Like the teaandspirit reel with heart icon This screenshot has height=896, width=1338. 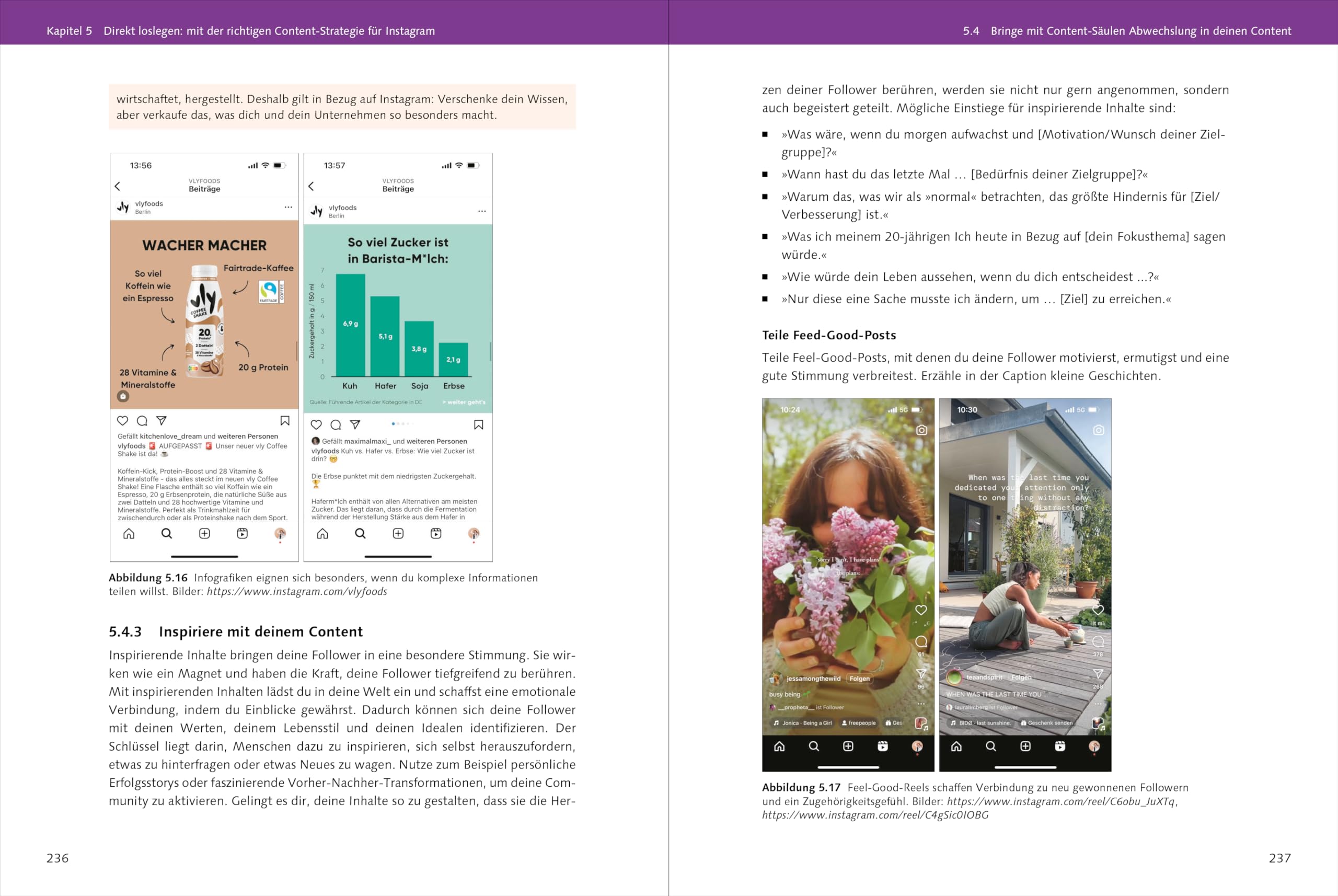coord(1098,610)
